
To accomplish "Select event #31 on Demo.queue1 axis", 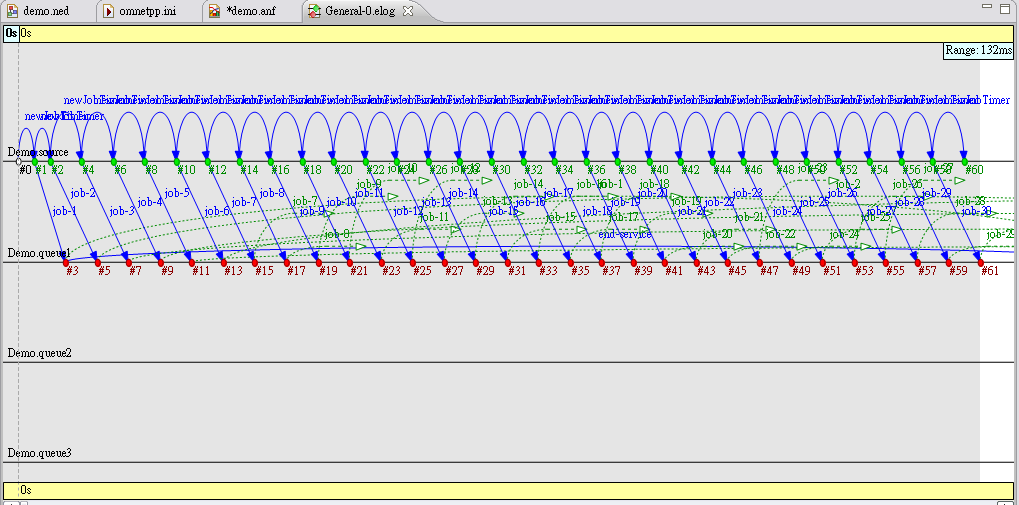I will point(507,263).
